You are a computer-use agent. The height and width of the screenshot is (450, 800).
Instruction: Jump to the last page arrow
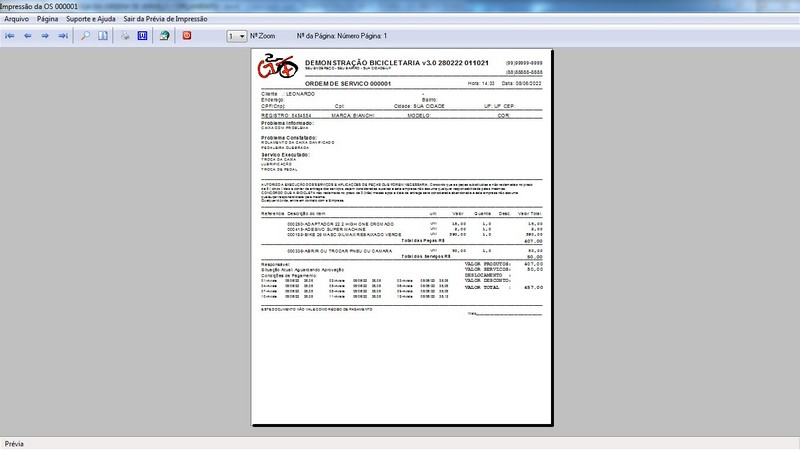coord(63,36)
